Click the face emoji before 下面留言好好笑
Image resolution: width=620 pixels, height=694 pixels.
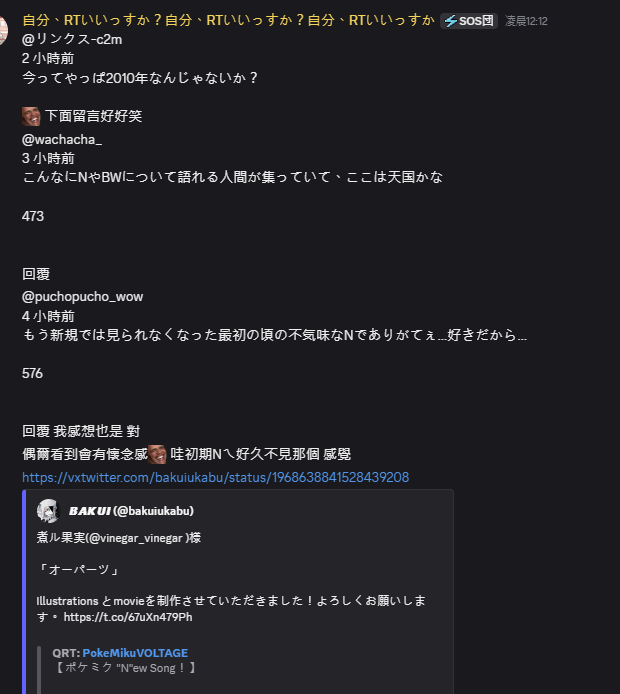(x=31, y=116)
